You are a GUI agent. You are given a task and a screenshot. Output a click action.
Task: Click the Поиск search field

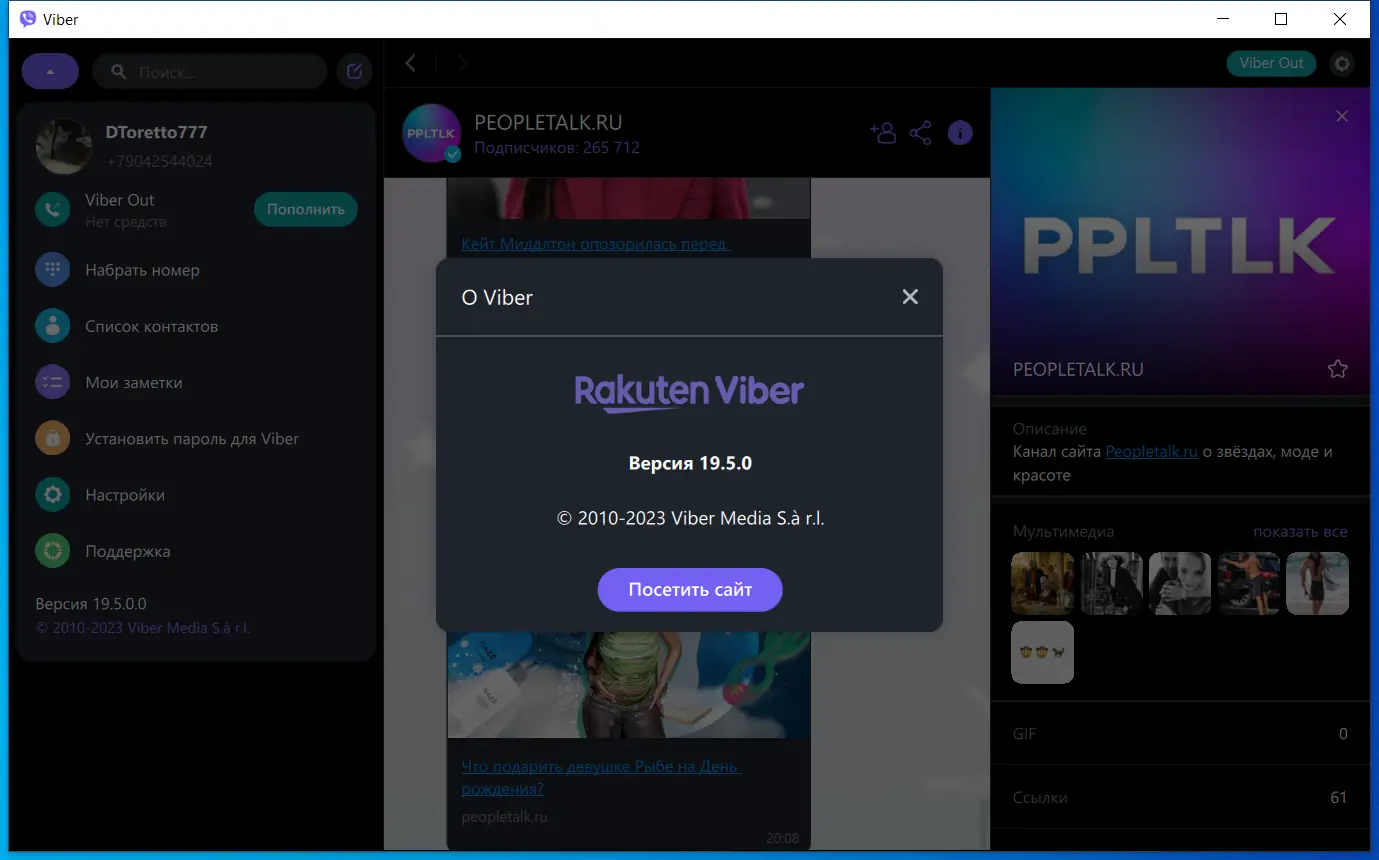[209, 70]
